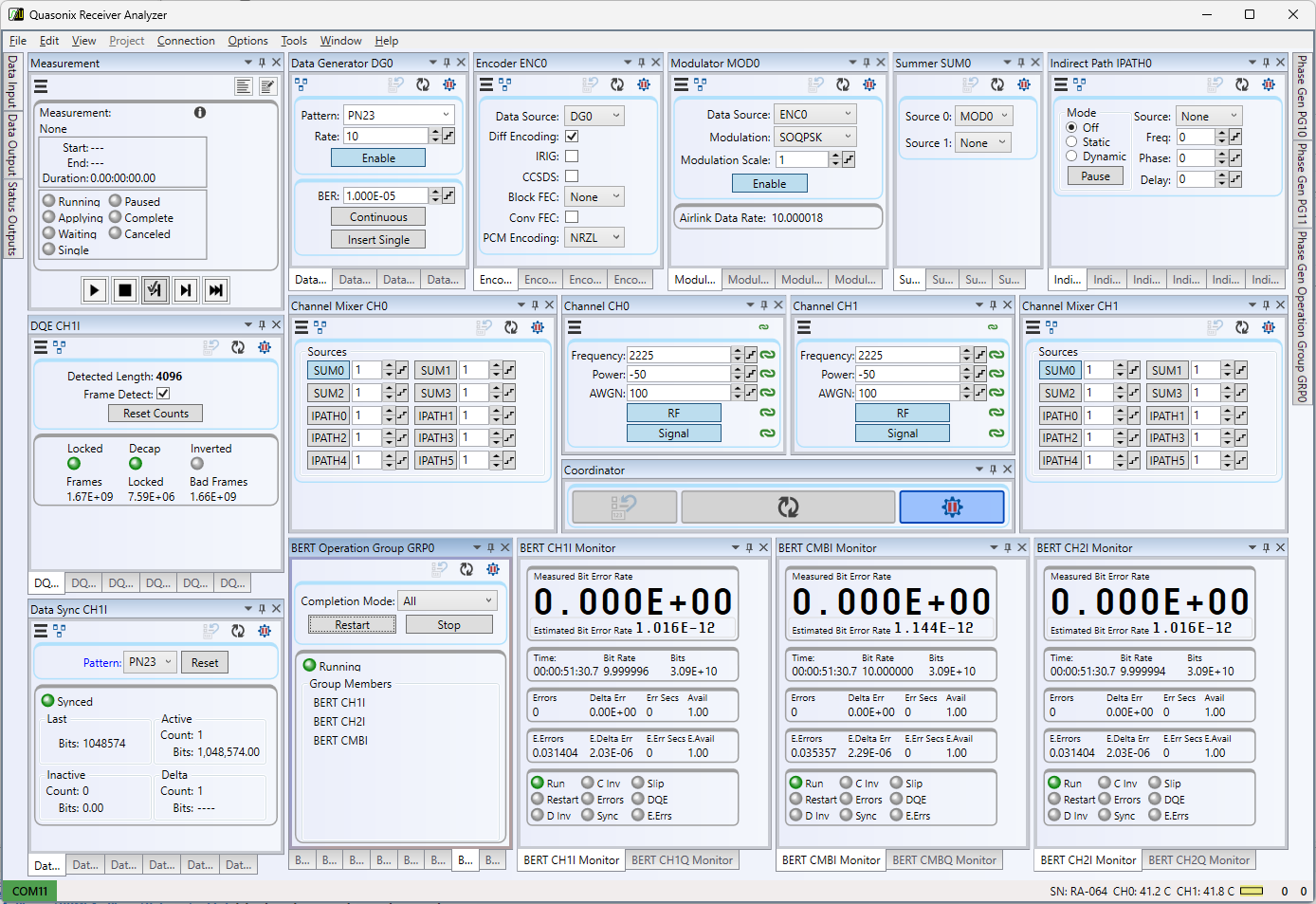This screenshot has width=1316, height=904.
Task: Toggle the Frame Detect checkbox
Action: (x=163, y=394)
